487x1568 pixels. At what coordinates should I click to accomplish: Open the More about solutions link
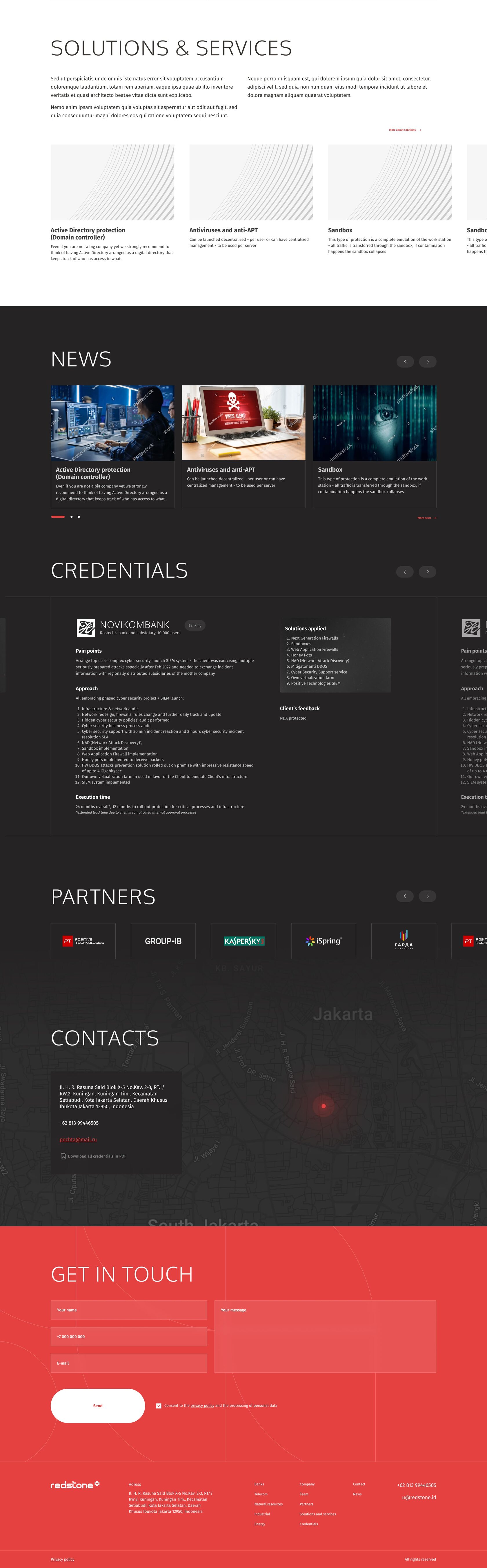[405, 130]
